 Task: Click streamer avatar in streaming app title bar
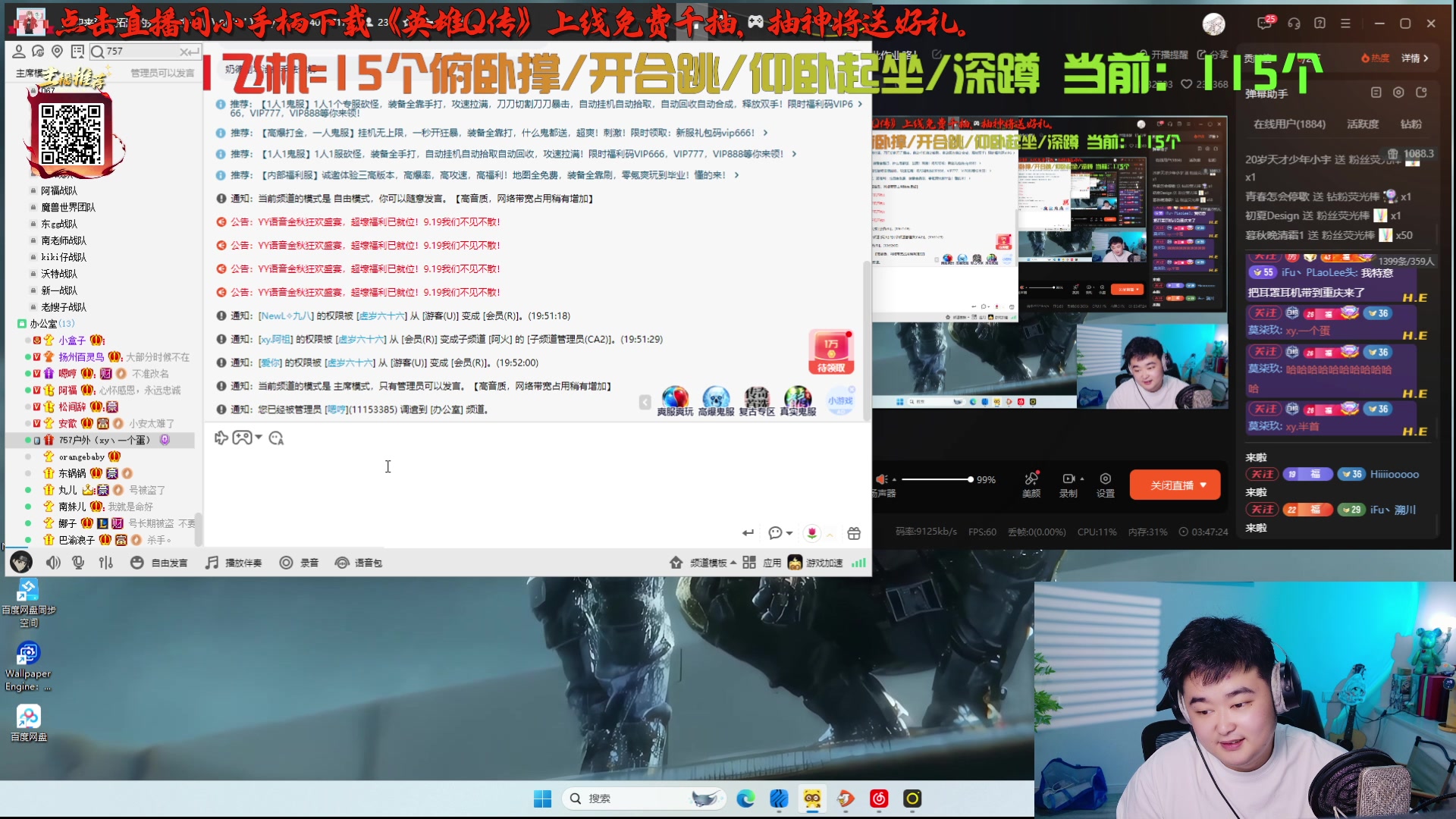tap(1214, 24)
